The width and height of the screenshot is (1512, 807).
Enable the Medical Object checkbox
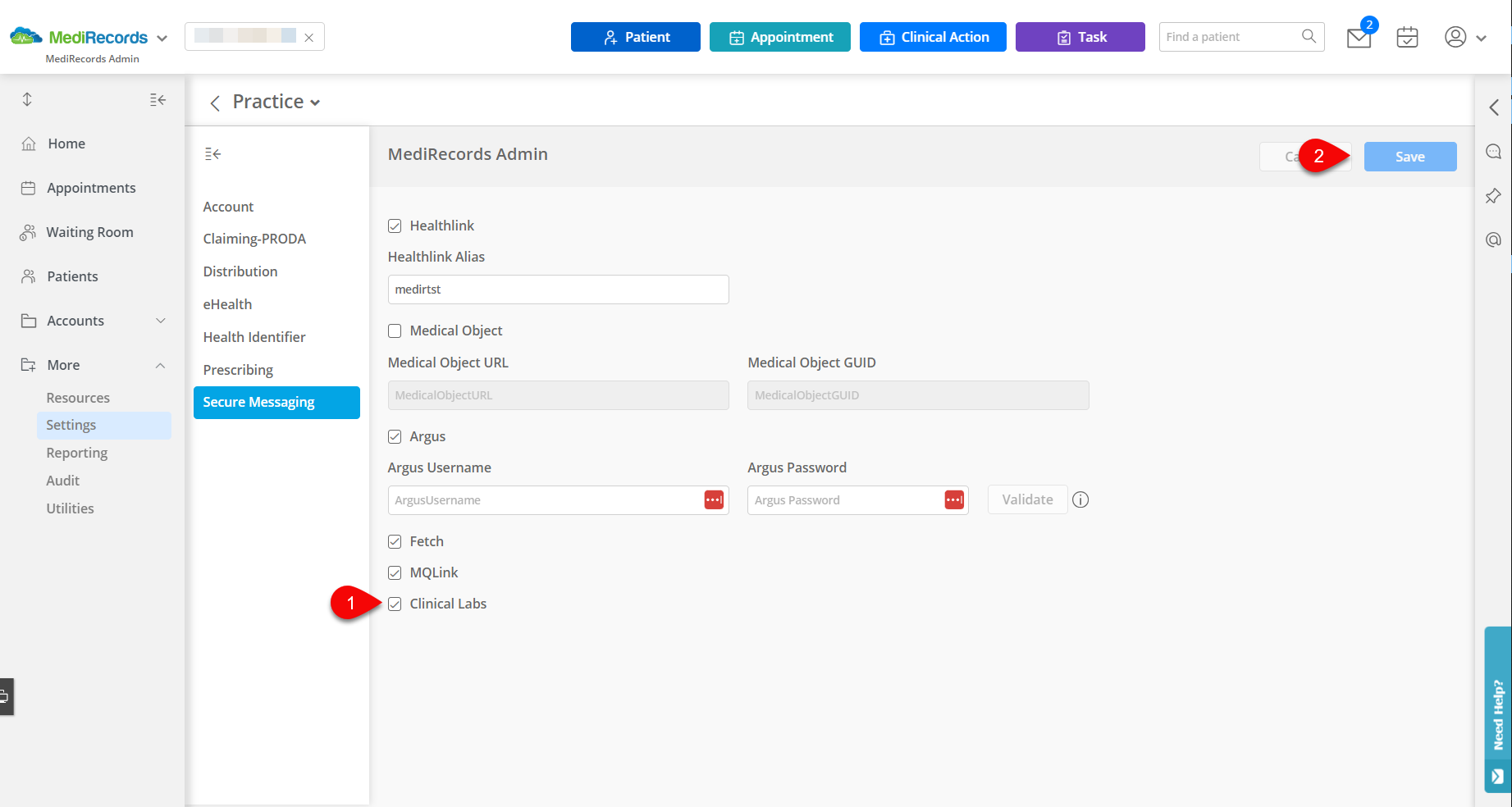(x=395, y=331)
